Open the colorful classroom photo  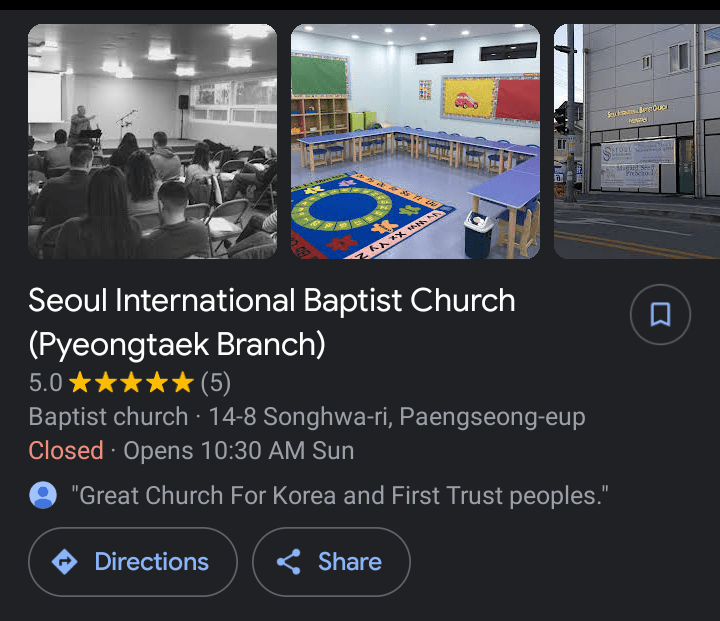pos(415,141)
